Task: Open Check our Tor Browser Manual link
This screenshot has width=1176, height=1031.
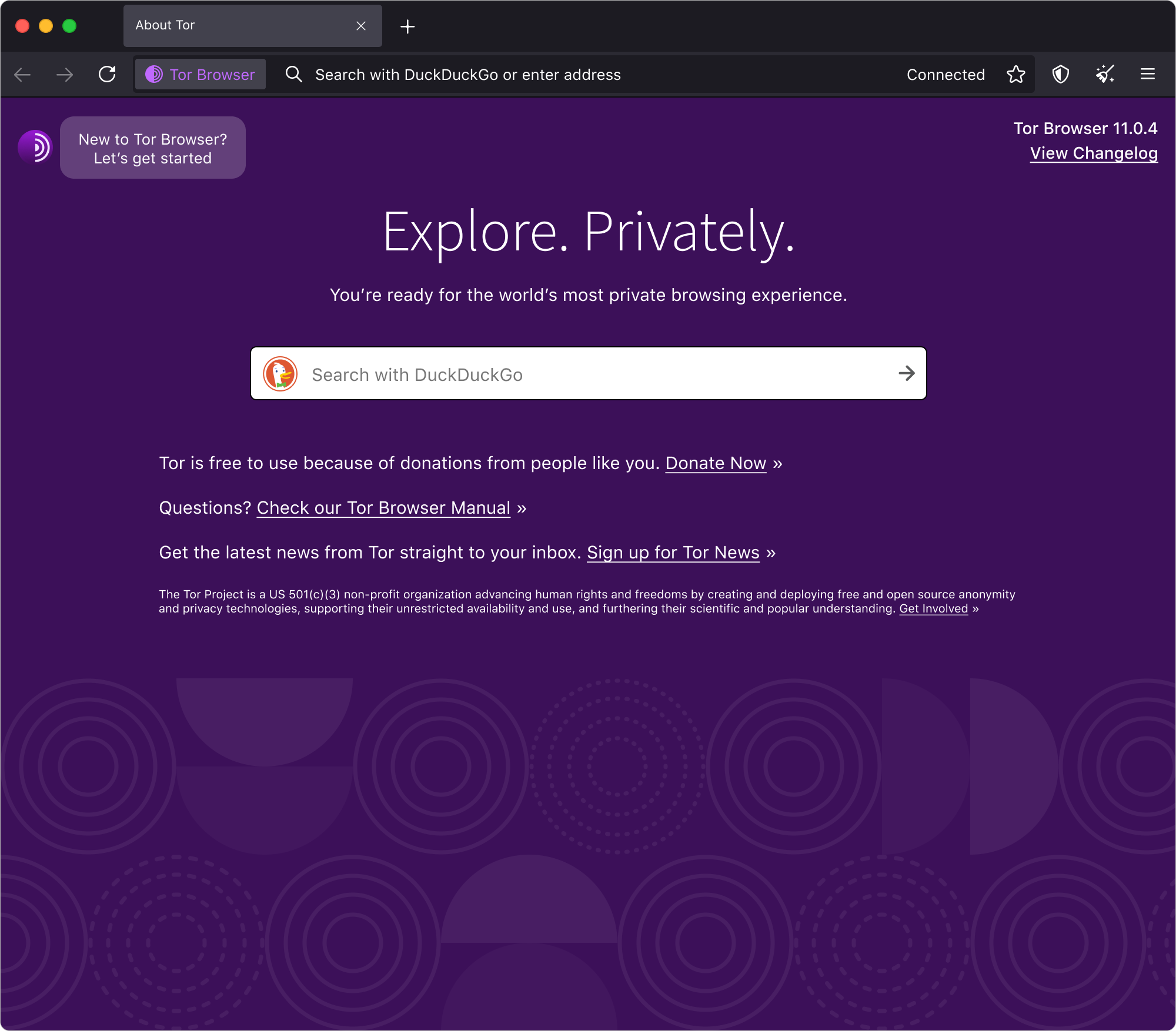Action: [x=383, y=508]
